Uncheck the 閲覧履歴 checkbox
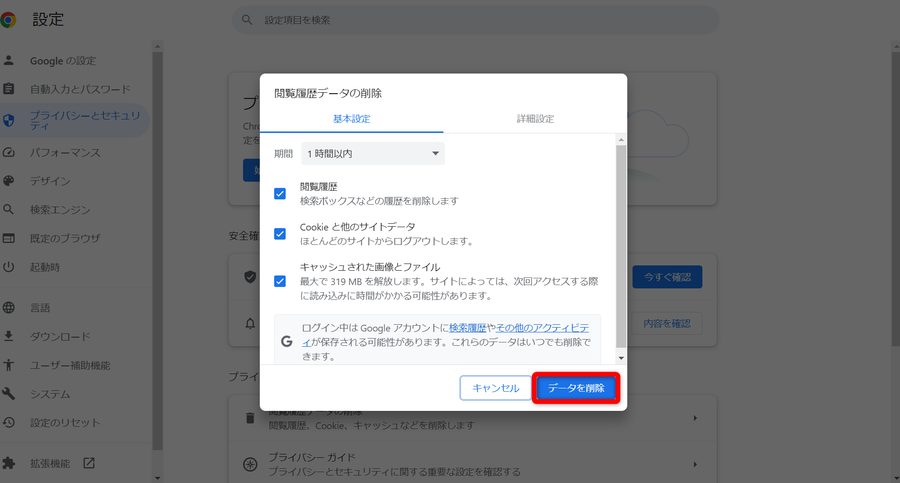Image resolution: width=900 pixels, height=483 pixels. click(280, 194)
